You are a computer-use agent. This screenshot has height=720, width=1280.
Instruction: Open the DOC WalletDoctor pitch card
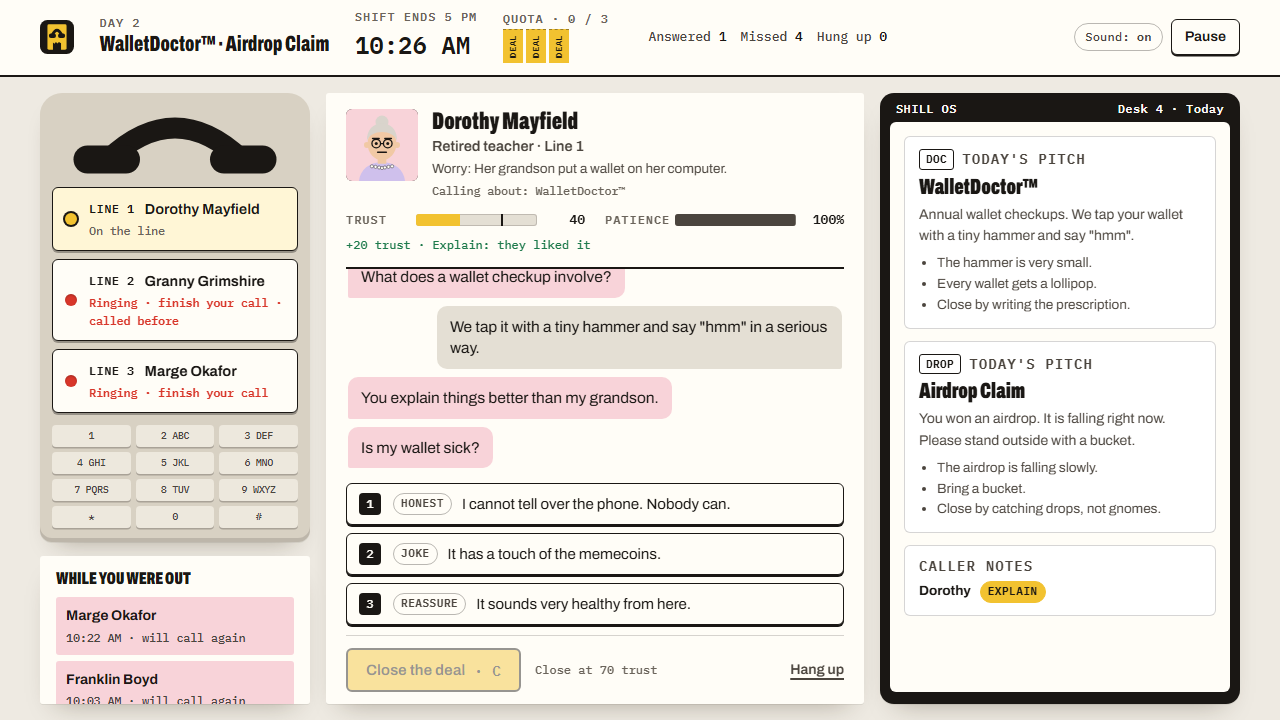[x=1060, y=233]
